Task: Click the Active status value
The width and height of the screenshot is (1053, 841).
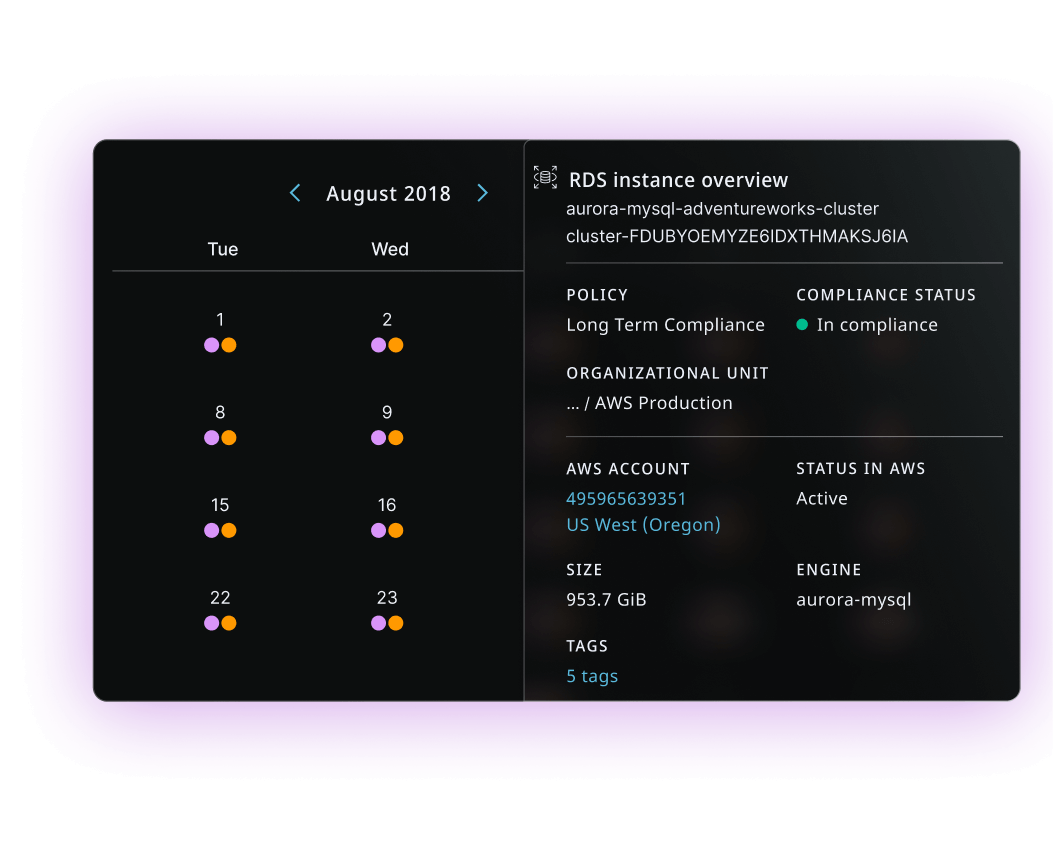Action: point(822,498)
